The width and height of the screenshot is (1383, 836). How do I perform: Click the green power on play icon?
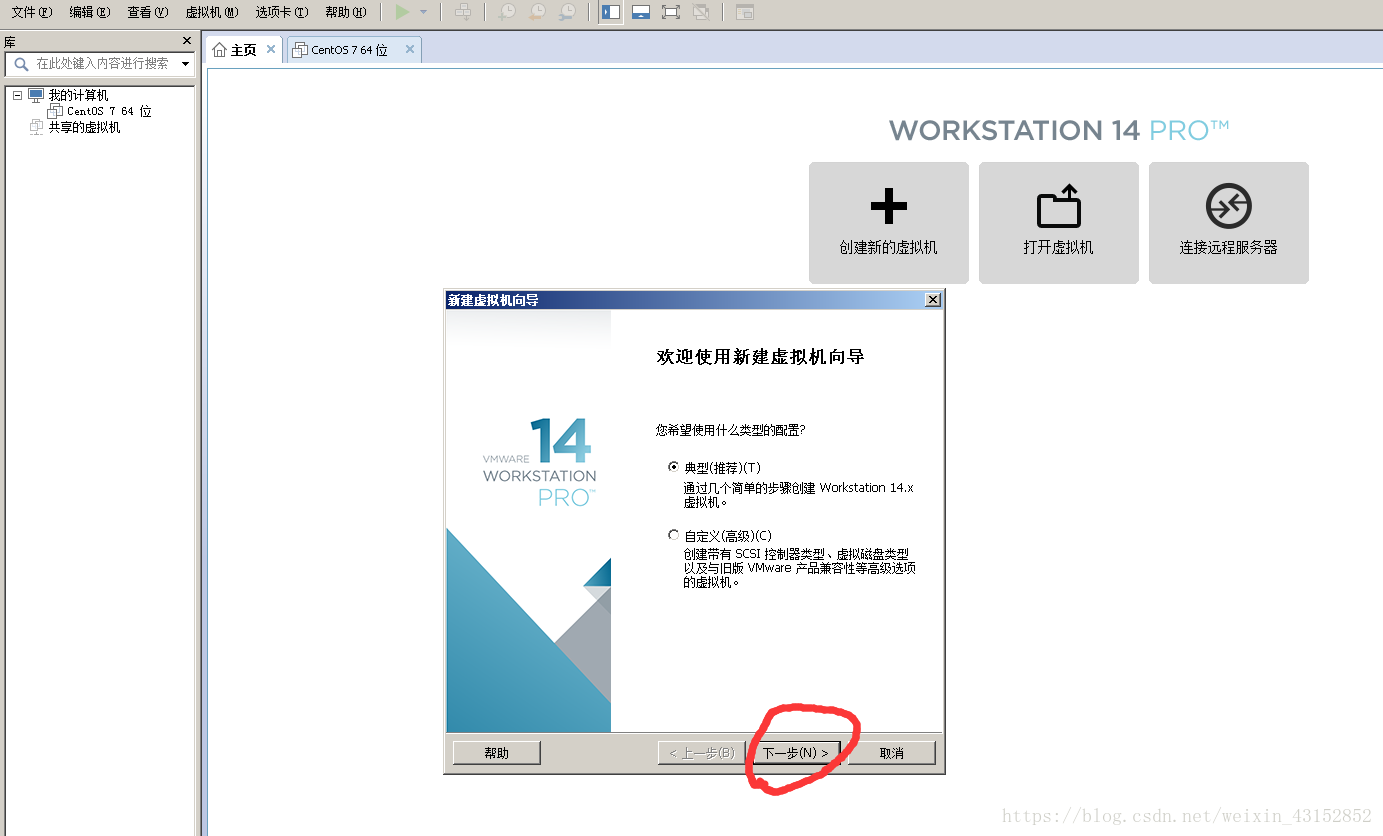tap(402, 12)
